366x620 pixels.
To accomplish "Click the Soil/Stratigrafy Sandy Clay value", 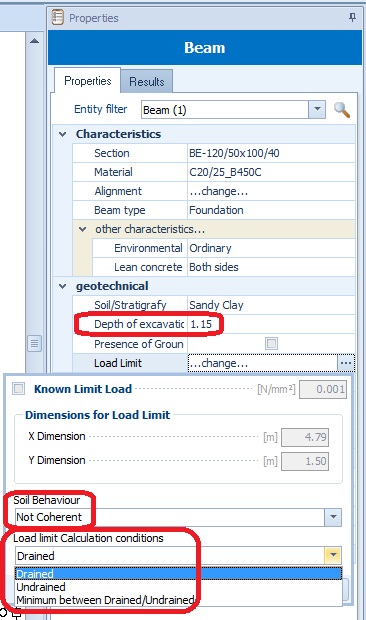I will (271, 305).
